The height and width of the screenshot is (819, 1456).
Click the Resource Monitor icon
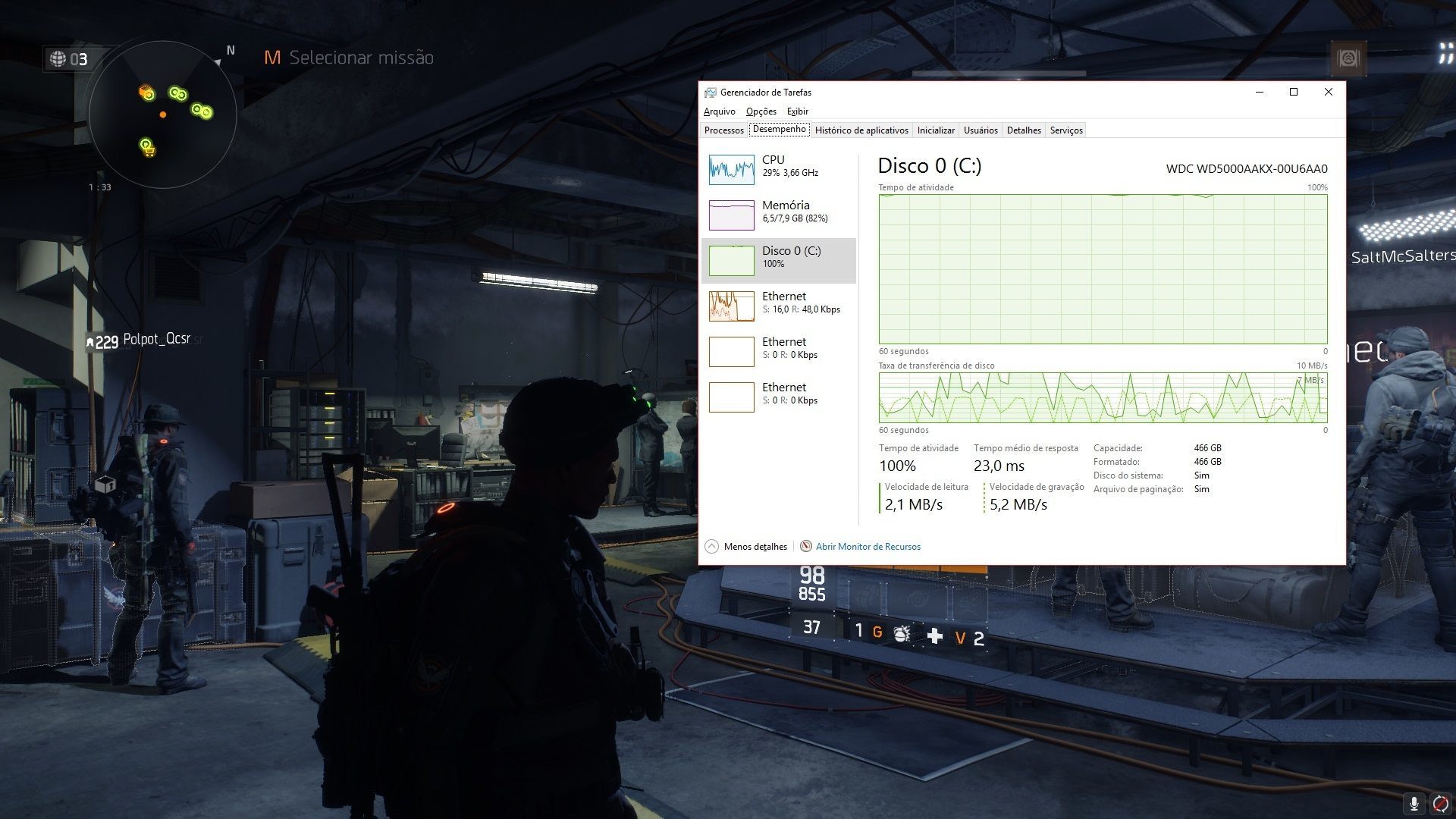pos(806,546)
